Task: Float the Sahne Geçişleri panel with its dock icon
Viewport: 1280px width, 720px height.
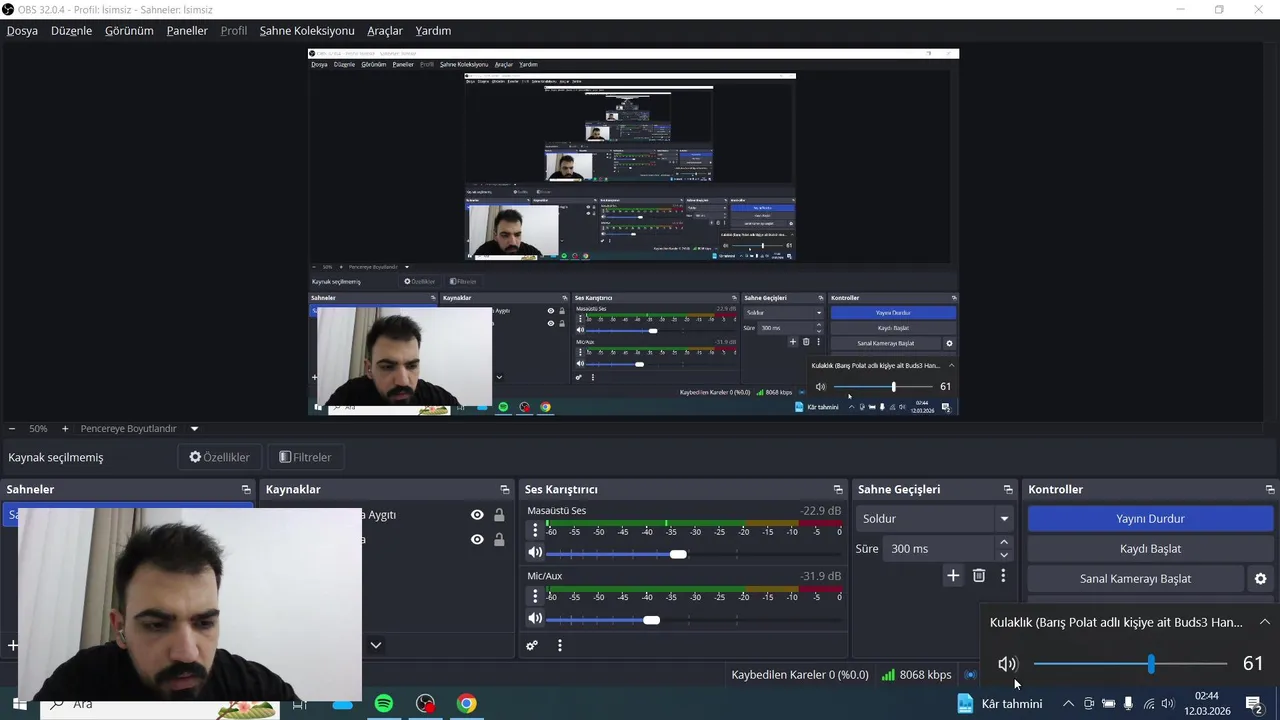Action: [x=1008, y=489]
